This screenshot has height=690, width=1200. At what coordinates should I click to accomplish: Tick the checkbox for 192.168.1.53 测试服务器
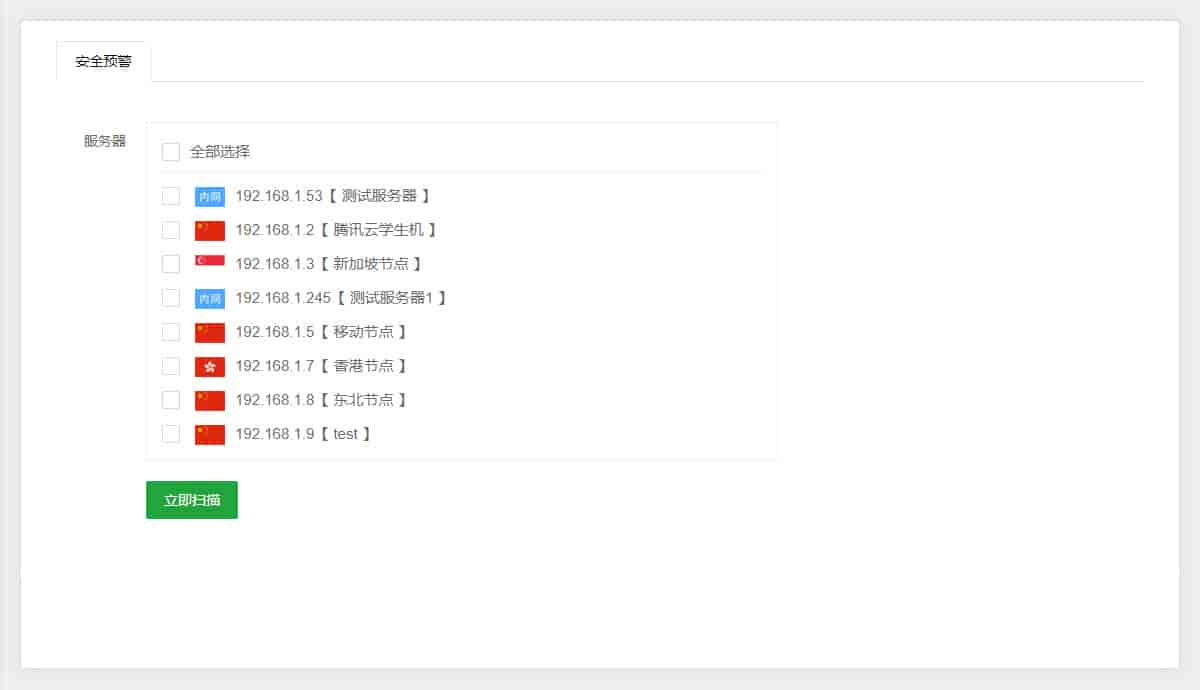point(171,196)
